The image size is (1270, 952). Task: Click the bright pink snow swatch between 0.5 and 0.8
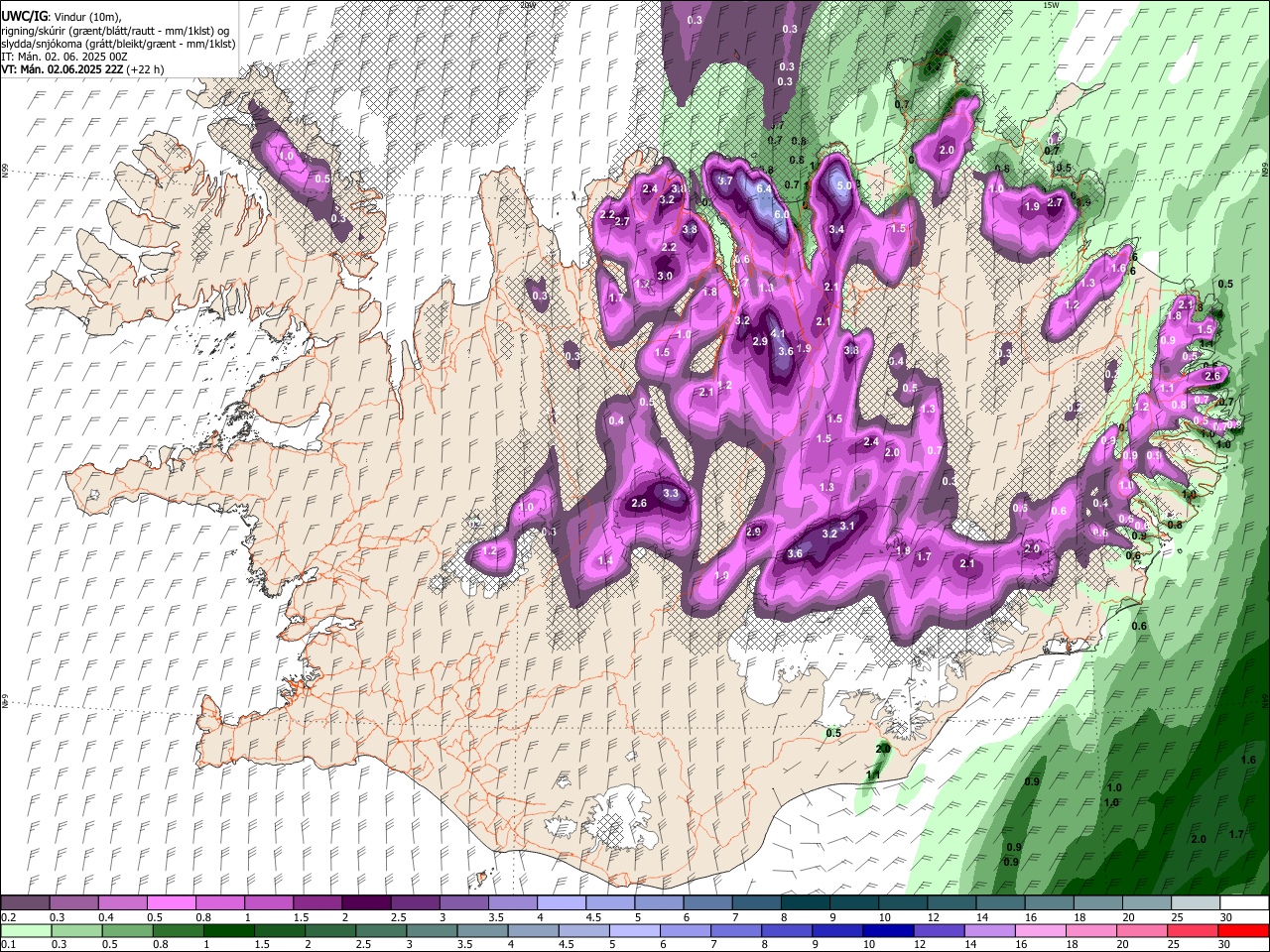(172, 903)
